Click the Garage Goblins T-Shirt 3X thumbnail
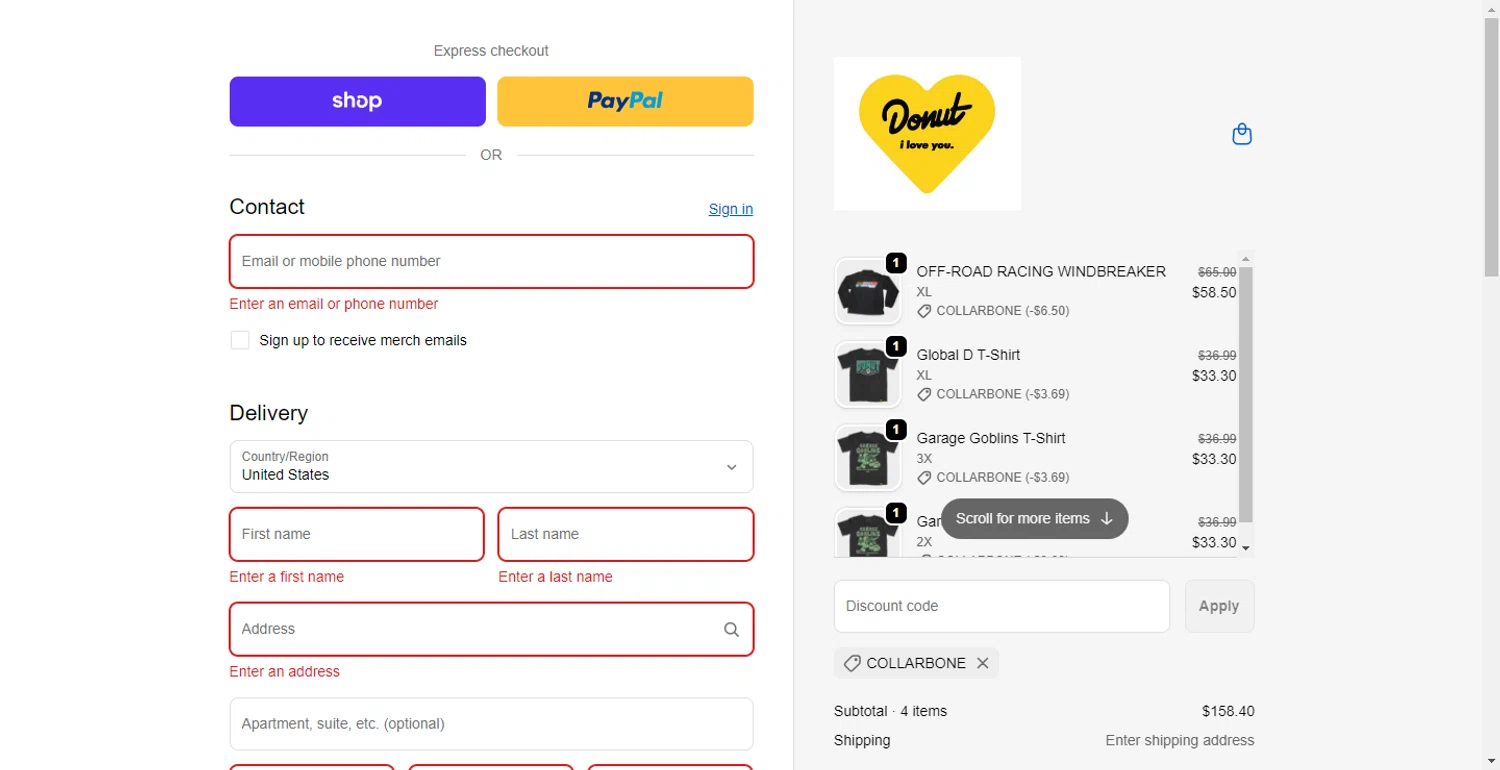 (867, 457)
